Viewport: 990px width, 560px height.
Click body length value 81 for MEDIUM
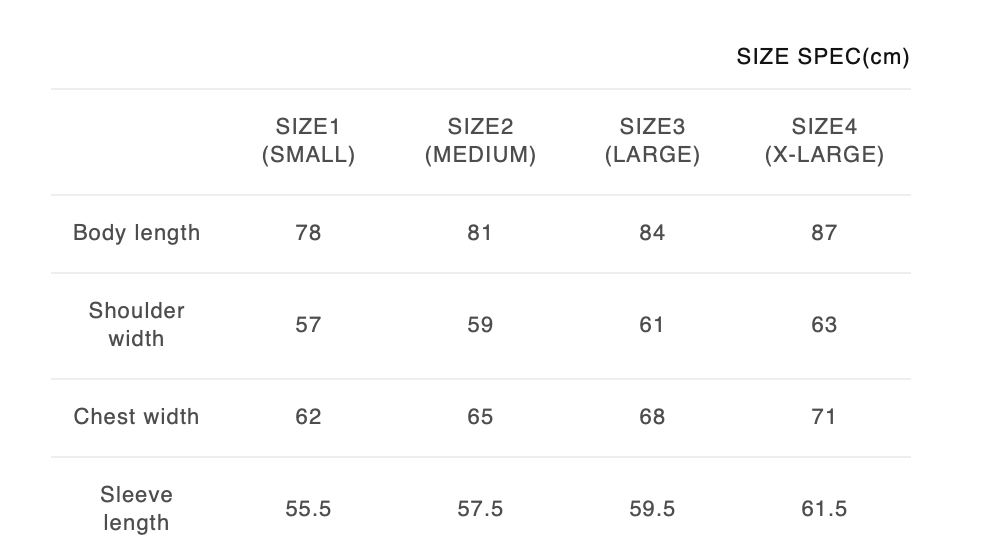pos(480,233)
